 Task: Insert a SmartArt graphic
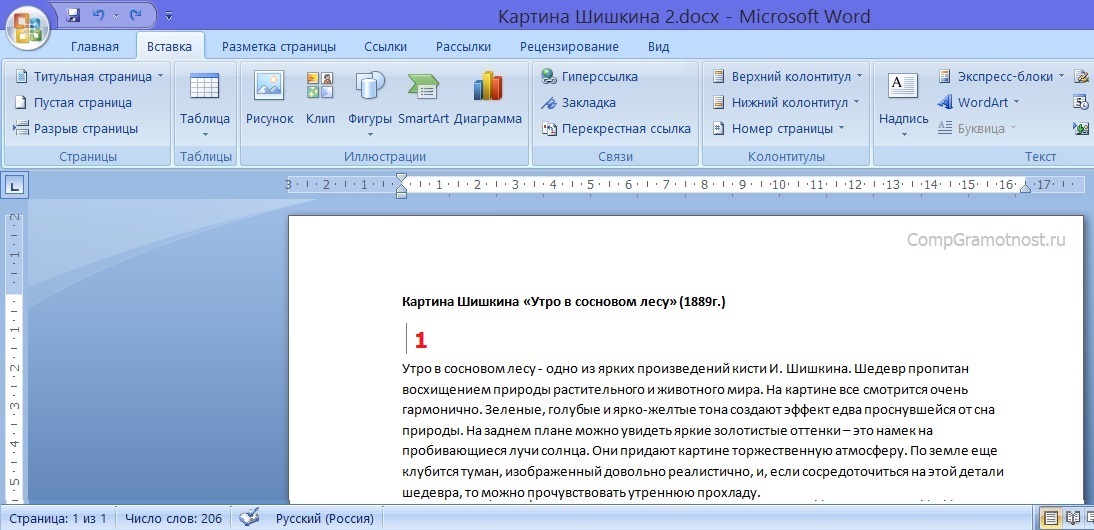pos(423,99)
